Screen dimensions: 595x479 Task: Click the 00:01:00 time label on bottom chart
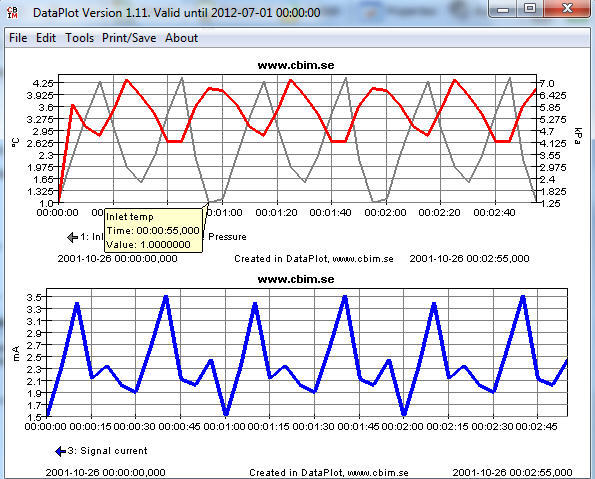[225, 427]
